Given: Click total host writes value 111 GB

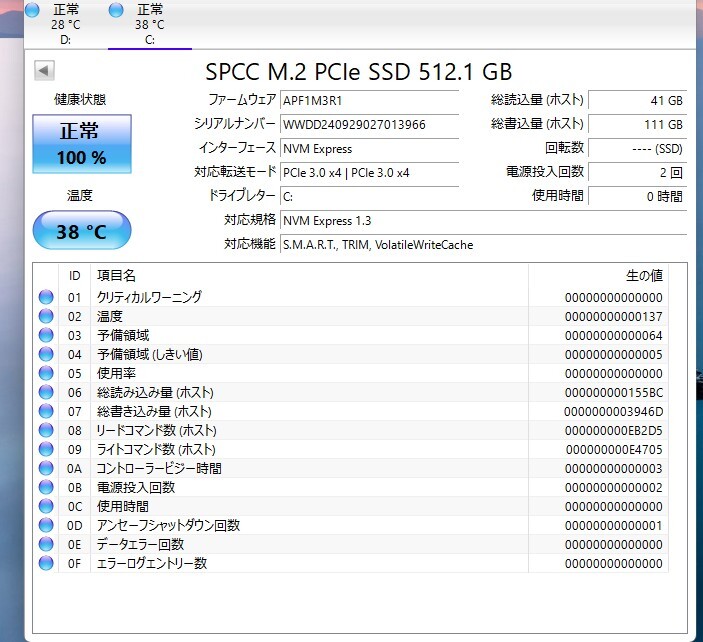Looking at the screenshot, I should [x=637, y=124].
